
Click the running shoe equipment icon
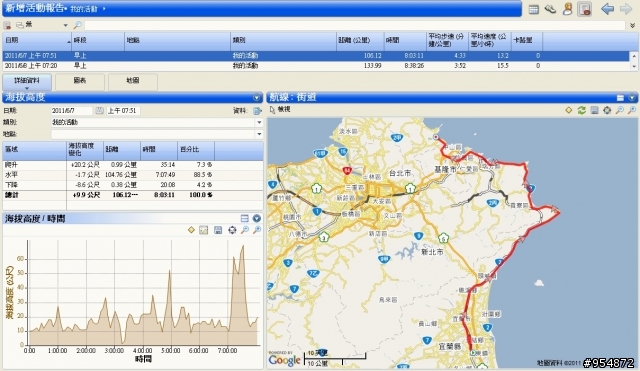point(550,9)
